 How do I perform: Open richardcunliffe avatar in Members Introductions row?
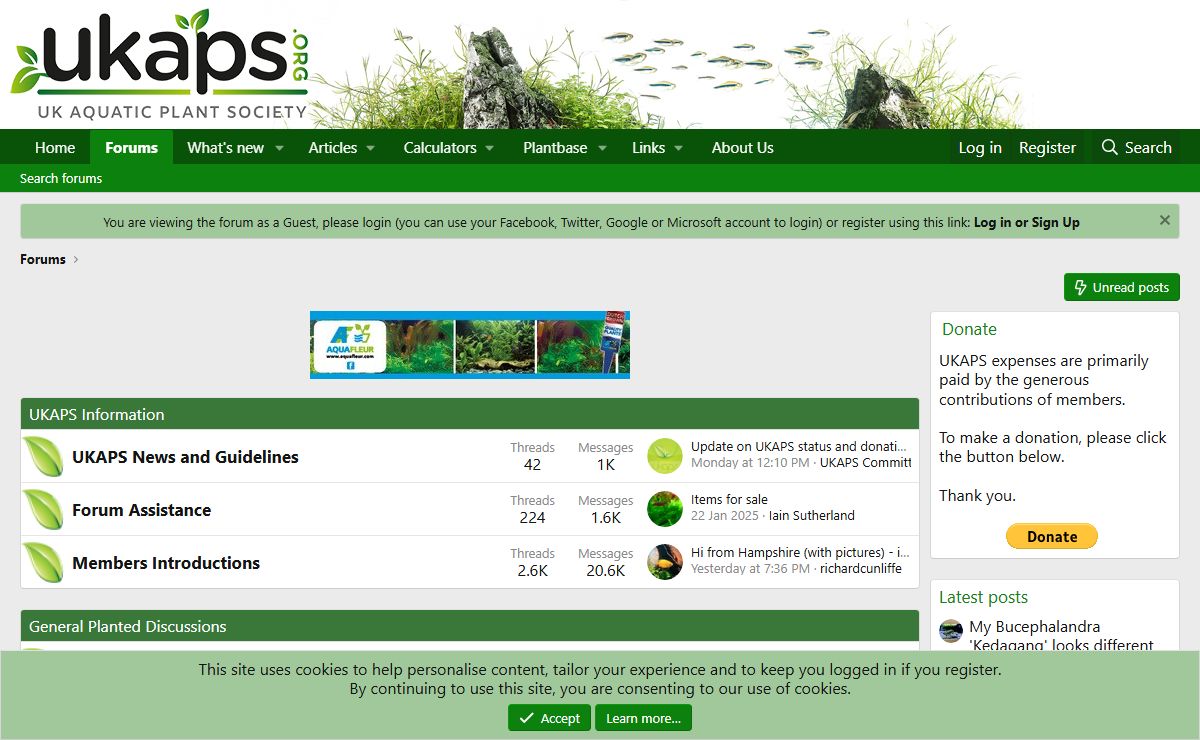[665, 562]
